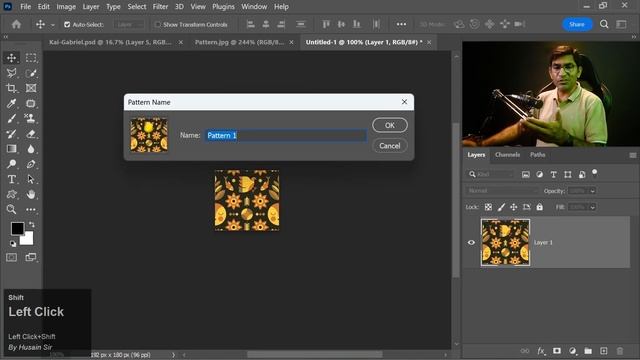
Task: Change screen mode flyout
Action: tap(31, 257)
